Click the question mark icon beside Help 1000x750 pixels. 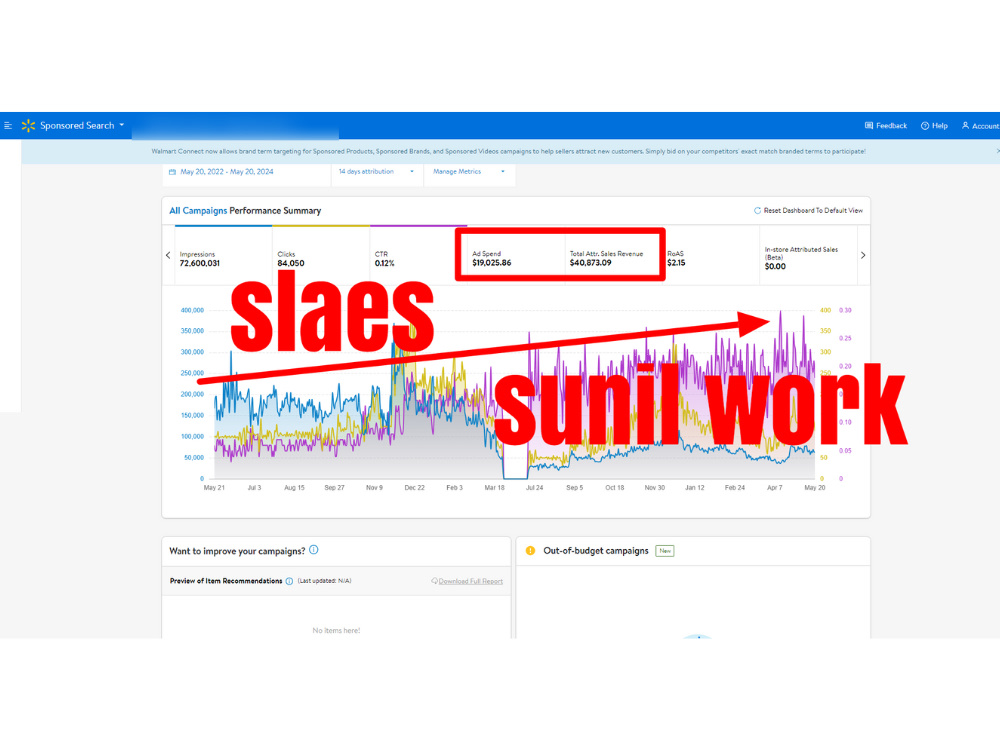[x=925, y=126]
